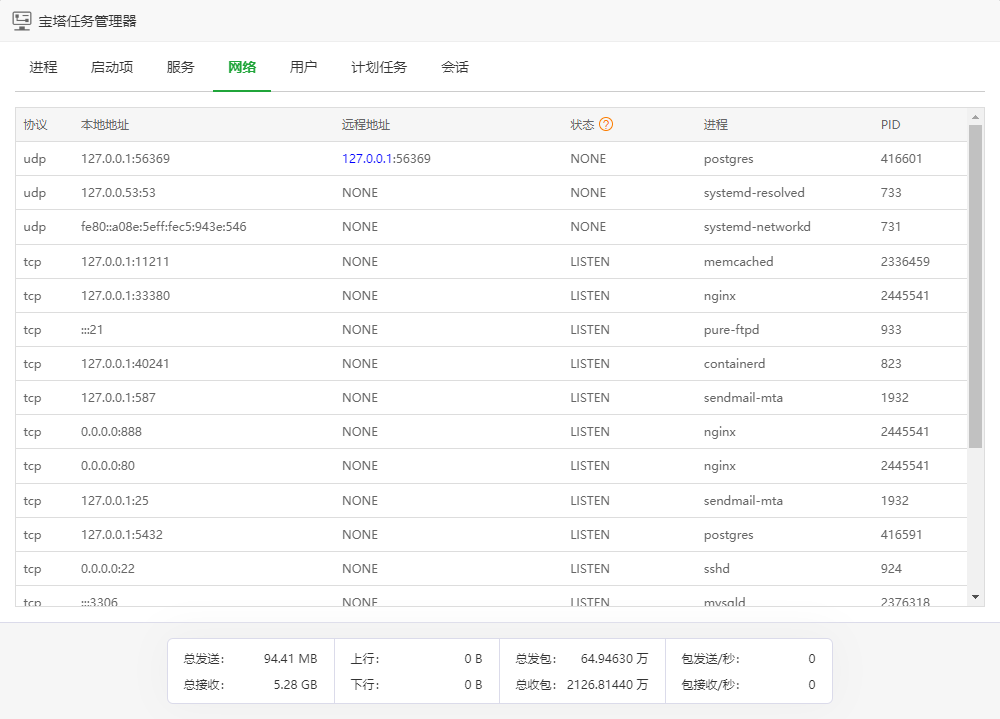This screenshot has width=1000, height=719.
Task: Click local address 0.0.0.0:22
Action: [x=108, y=568]
